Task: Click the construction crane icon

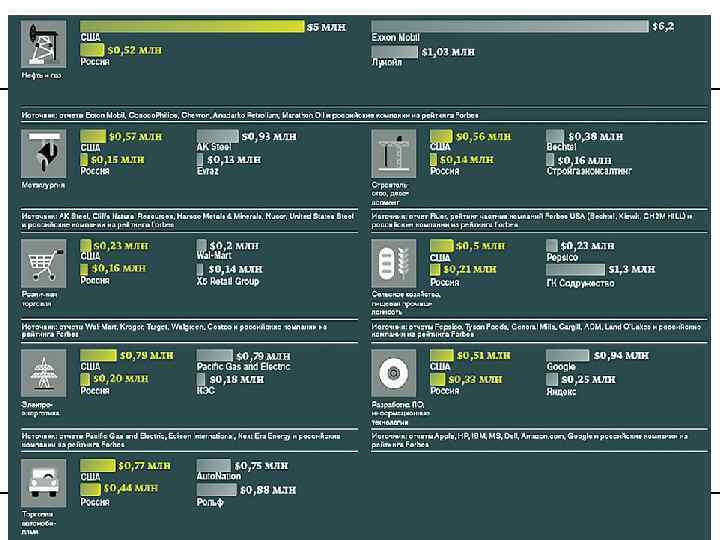Action: pos(394,153)
